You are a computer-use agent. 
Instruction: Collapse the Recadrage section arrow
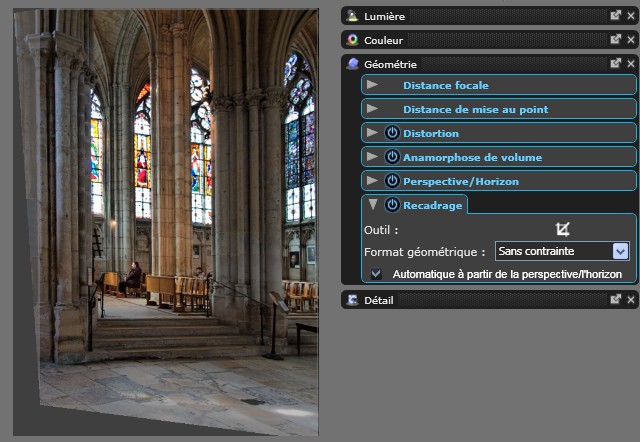click(x=373, y=204)
